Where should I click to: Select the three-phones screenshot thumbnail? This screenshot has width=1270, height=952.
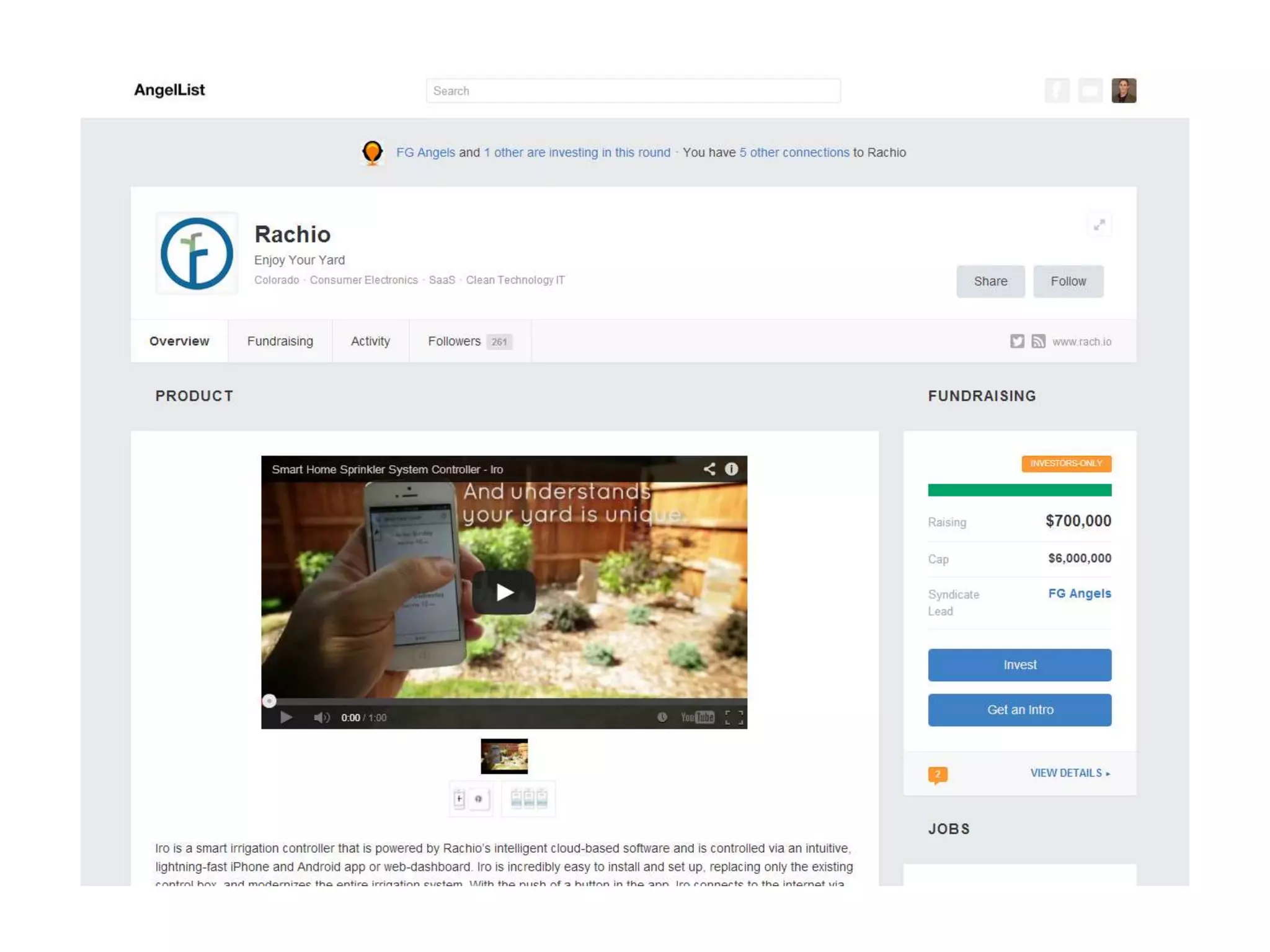[x=528, y=798]
